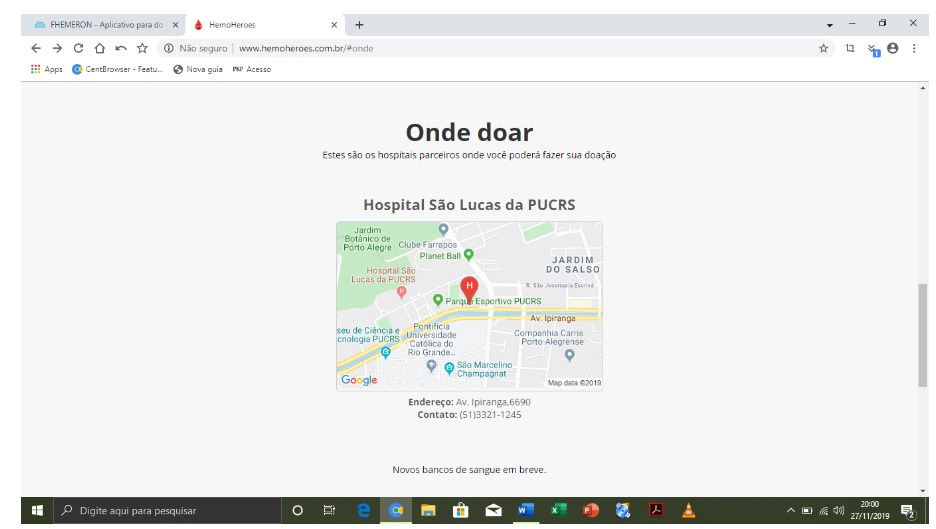Open the volume control in the tray

[839, 510]
